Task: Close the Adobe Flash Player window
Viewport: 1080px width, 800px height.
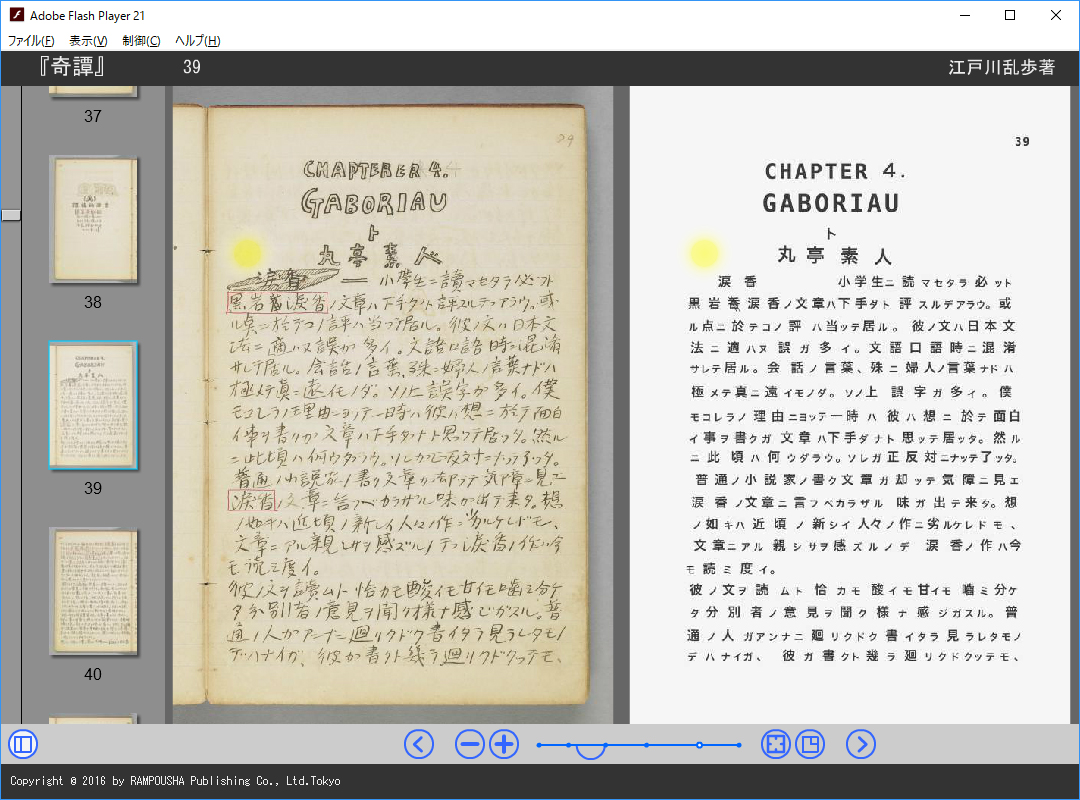Action: (x=1055, y=15)
